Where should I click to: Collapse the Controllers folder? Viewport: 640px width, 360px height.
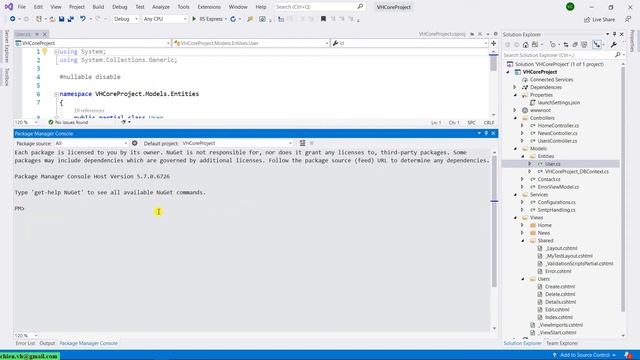click(x=515, y=118)
